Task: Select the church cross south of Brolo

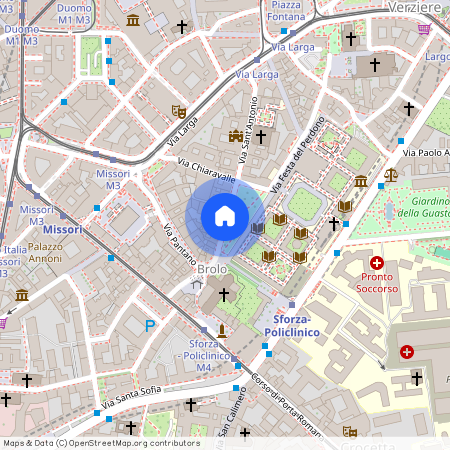Action: point(224,295)
